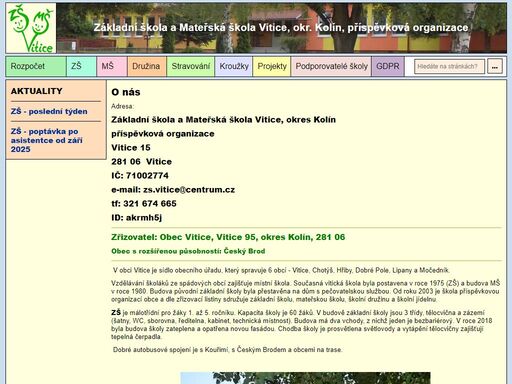512x384 pixels.
Task: Click the photo below the article text
Action: pyautogui.click(x=305, y=378)
